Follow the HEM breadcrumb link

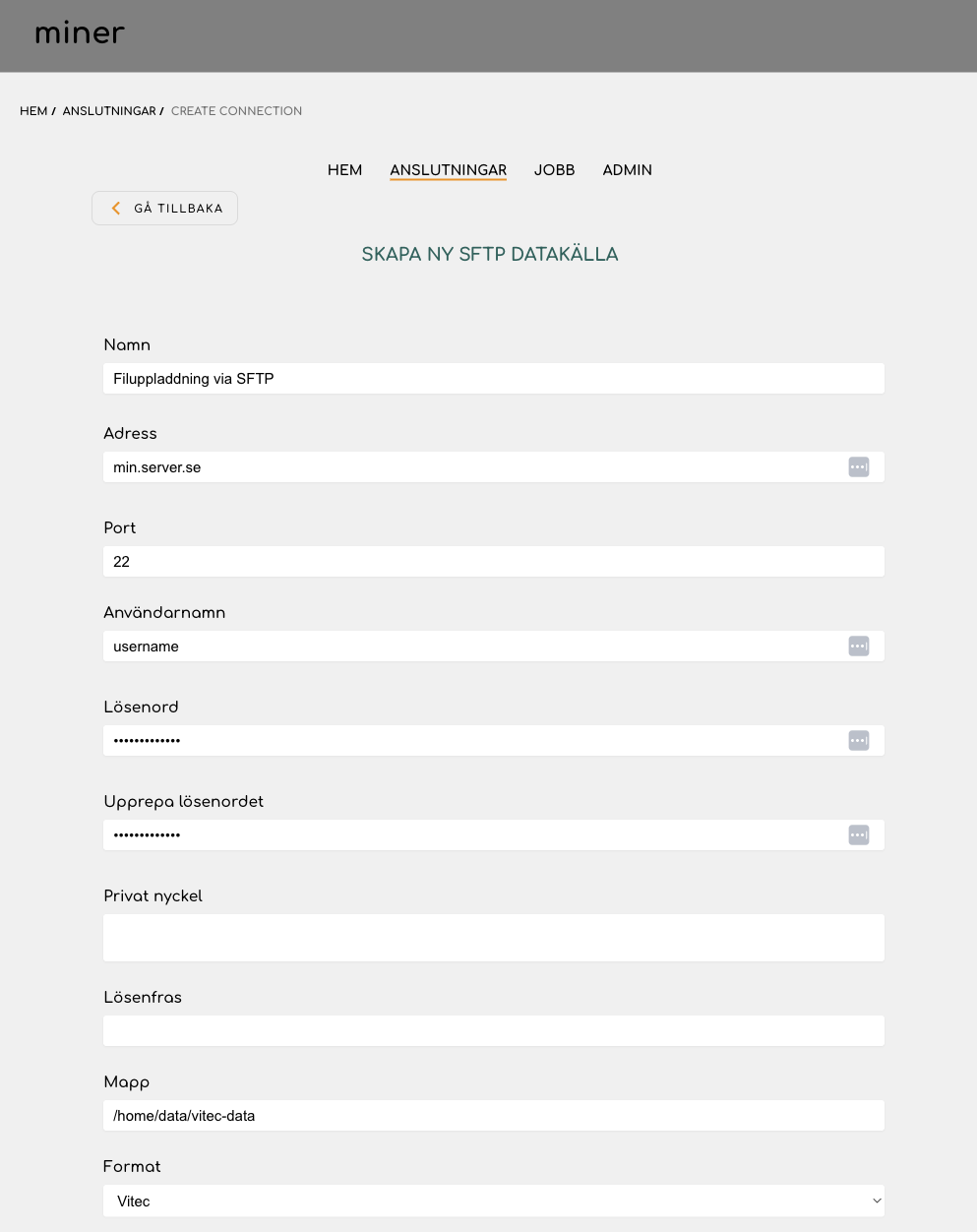point(33,111)
